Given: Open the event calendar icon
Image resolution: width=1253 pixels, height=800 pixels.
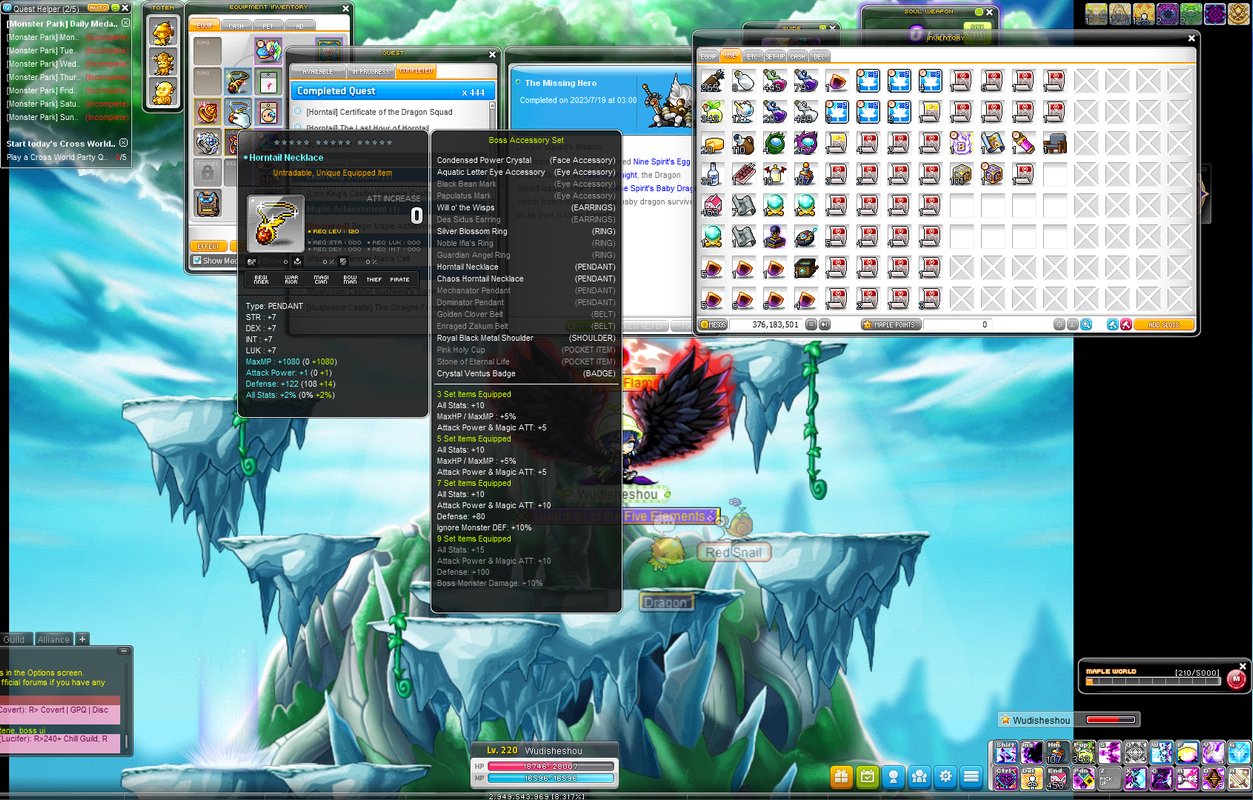Looking at the screenshot, I should coord(868,776).
